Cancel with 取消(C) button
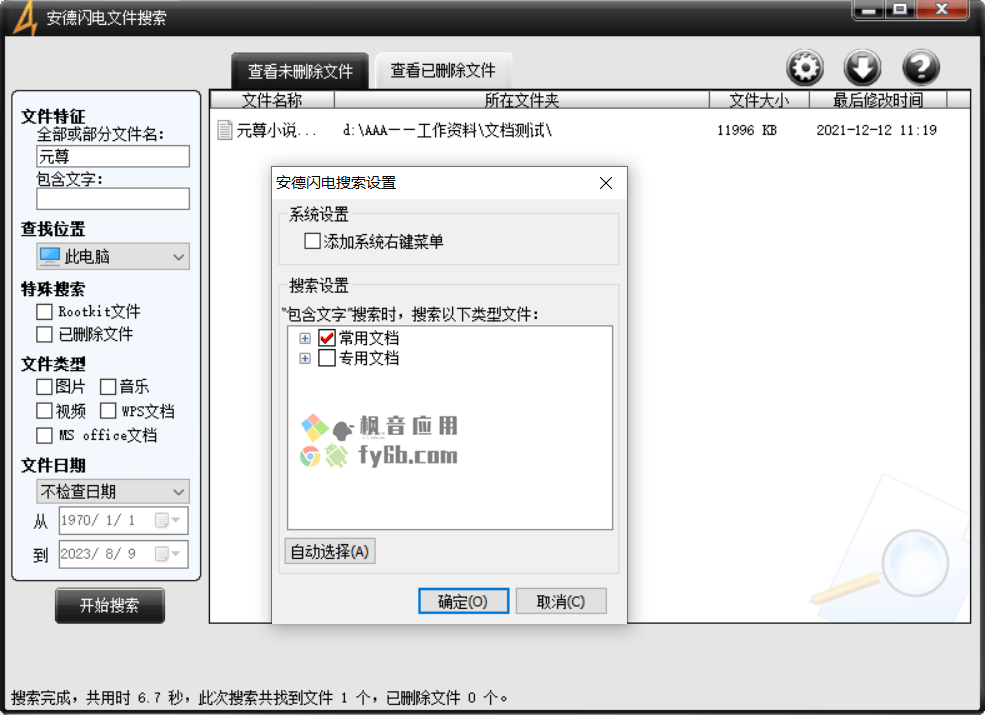Viewport: 985px width, 715px height. (x=561, y=601)
